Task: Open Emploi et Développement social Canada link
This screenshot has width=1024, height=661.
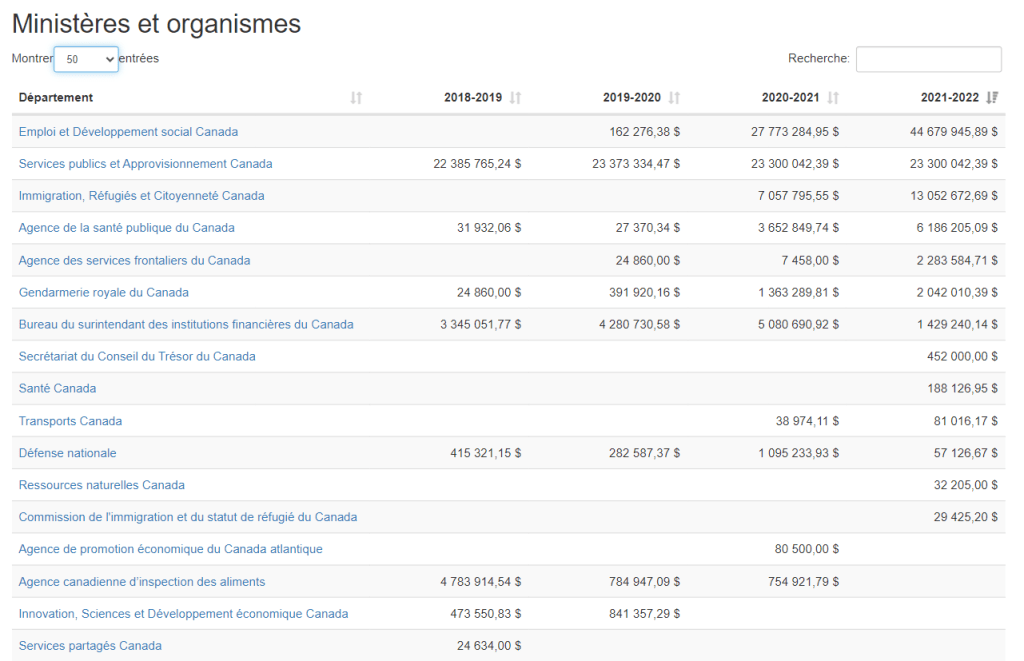Action: [x=128, y=132]
